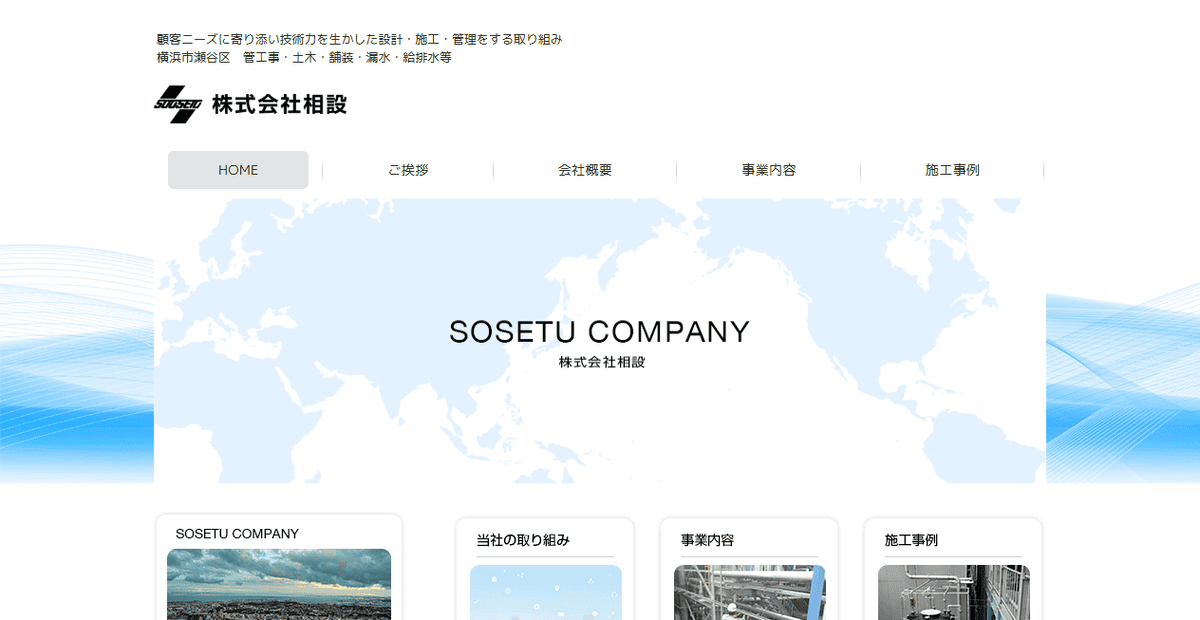The width and height of the screenshot is (1200, 620).
Task: Click the SOSETU COMPANY title in the leftmost card
Action: (235, 533)
